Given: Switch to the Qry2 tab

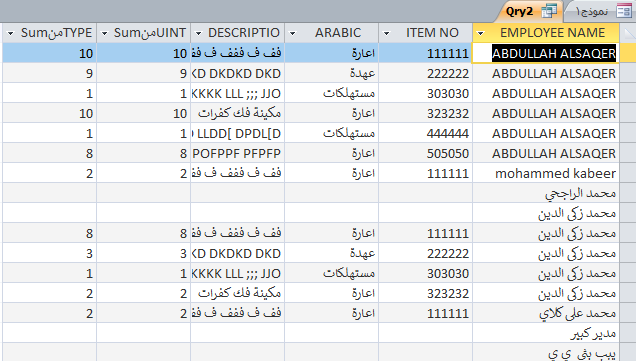Looking at the screenshot, I should pos(528,11).
